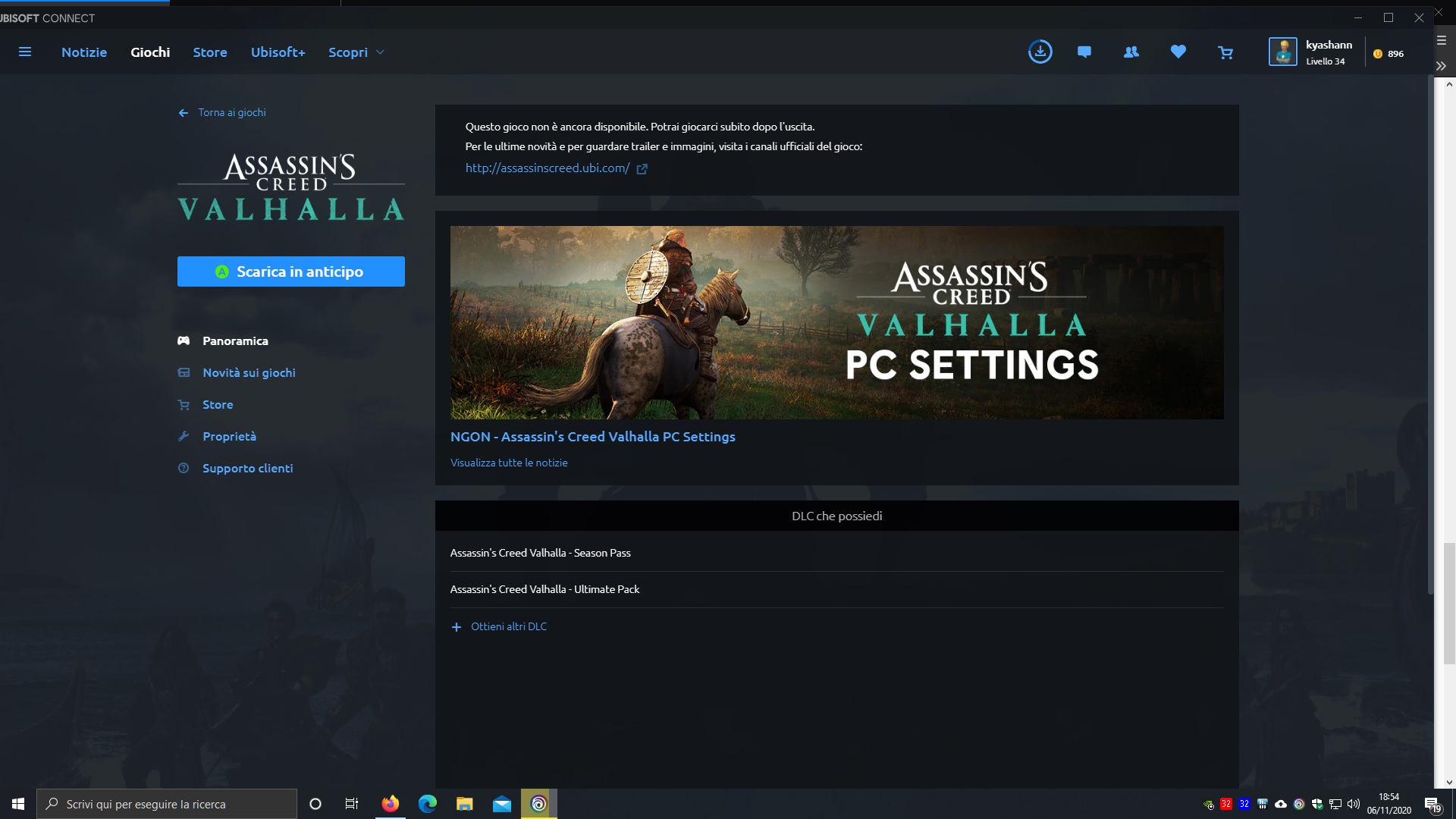Launch Firefox from the taskbar
The image size is (1456, 819).
390,804
